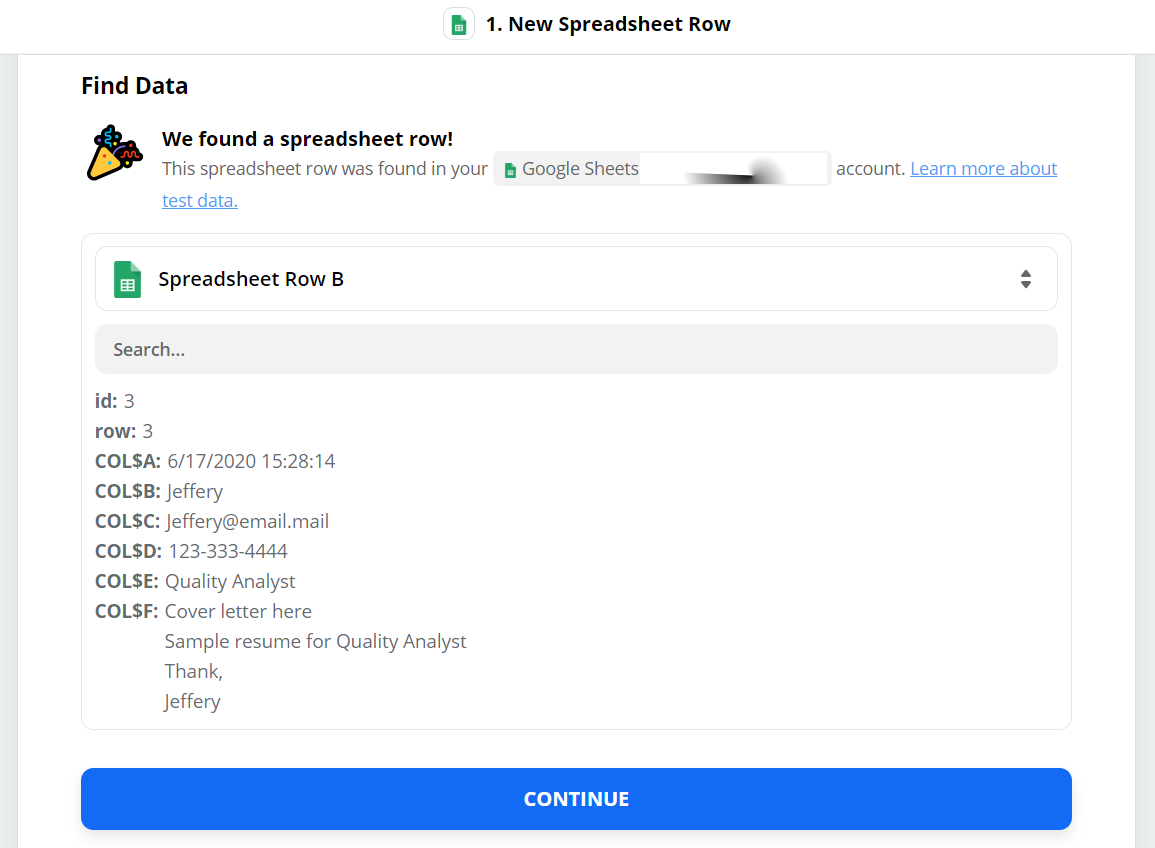
Task: Click the COL$B value Jeffery
Action: (x=195, y=491)
